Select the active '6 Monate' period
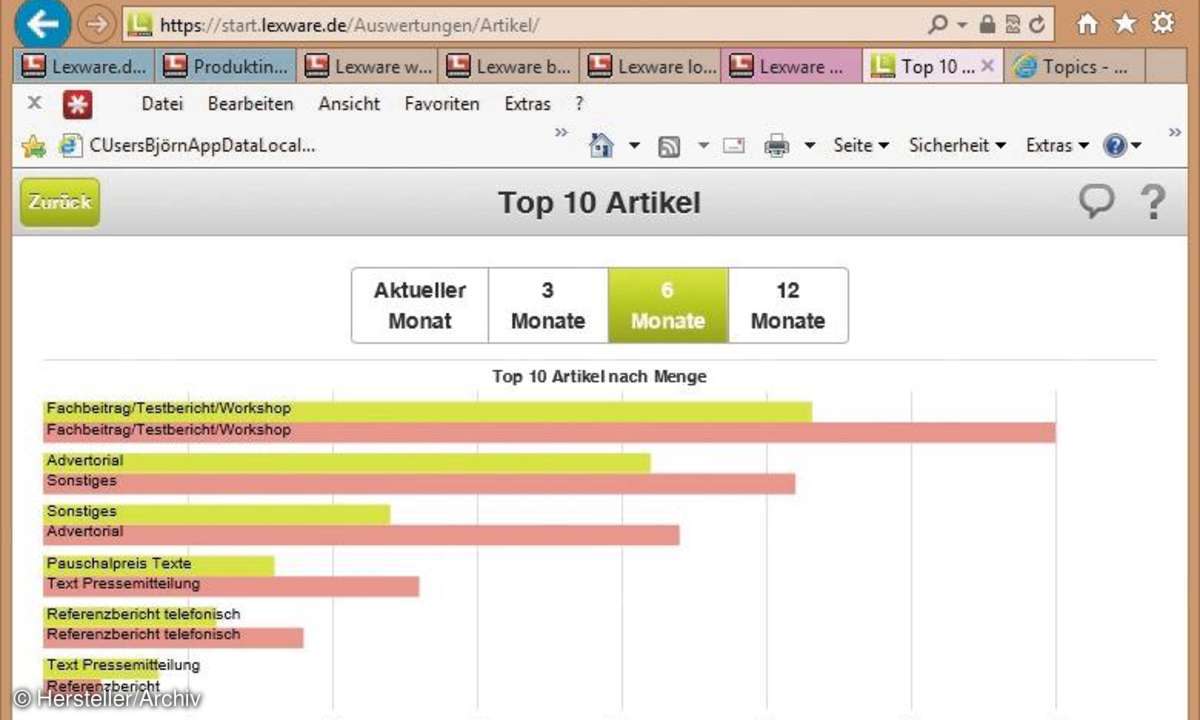 point(668,305)
